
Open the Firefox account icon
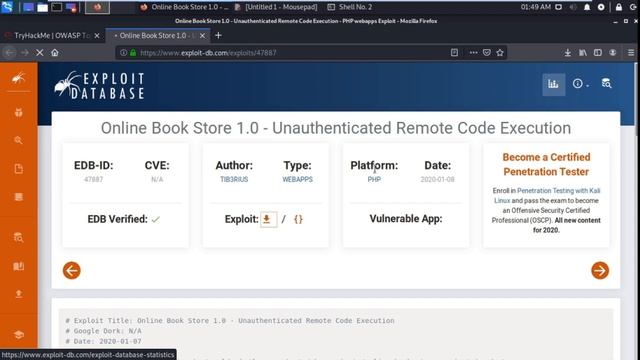613,53
